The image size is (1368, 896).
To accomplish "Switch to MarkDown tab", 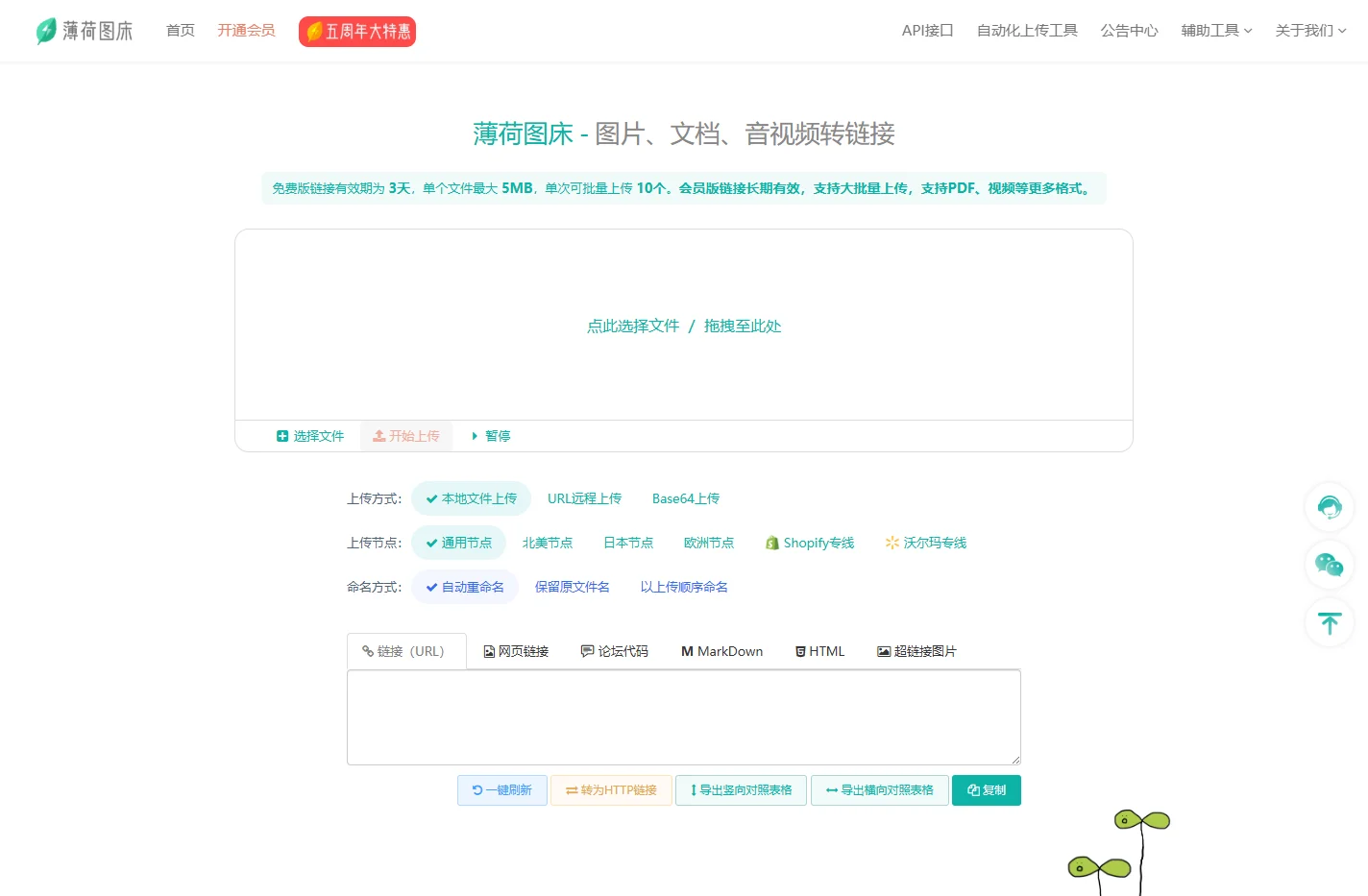I will 722,651.
